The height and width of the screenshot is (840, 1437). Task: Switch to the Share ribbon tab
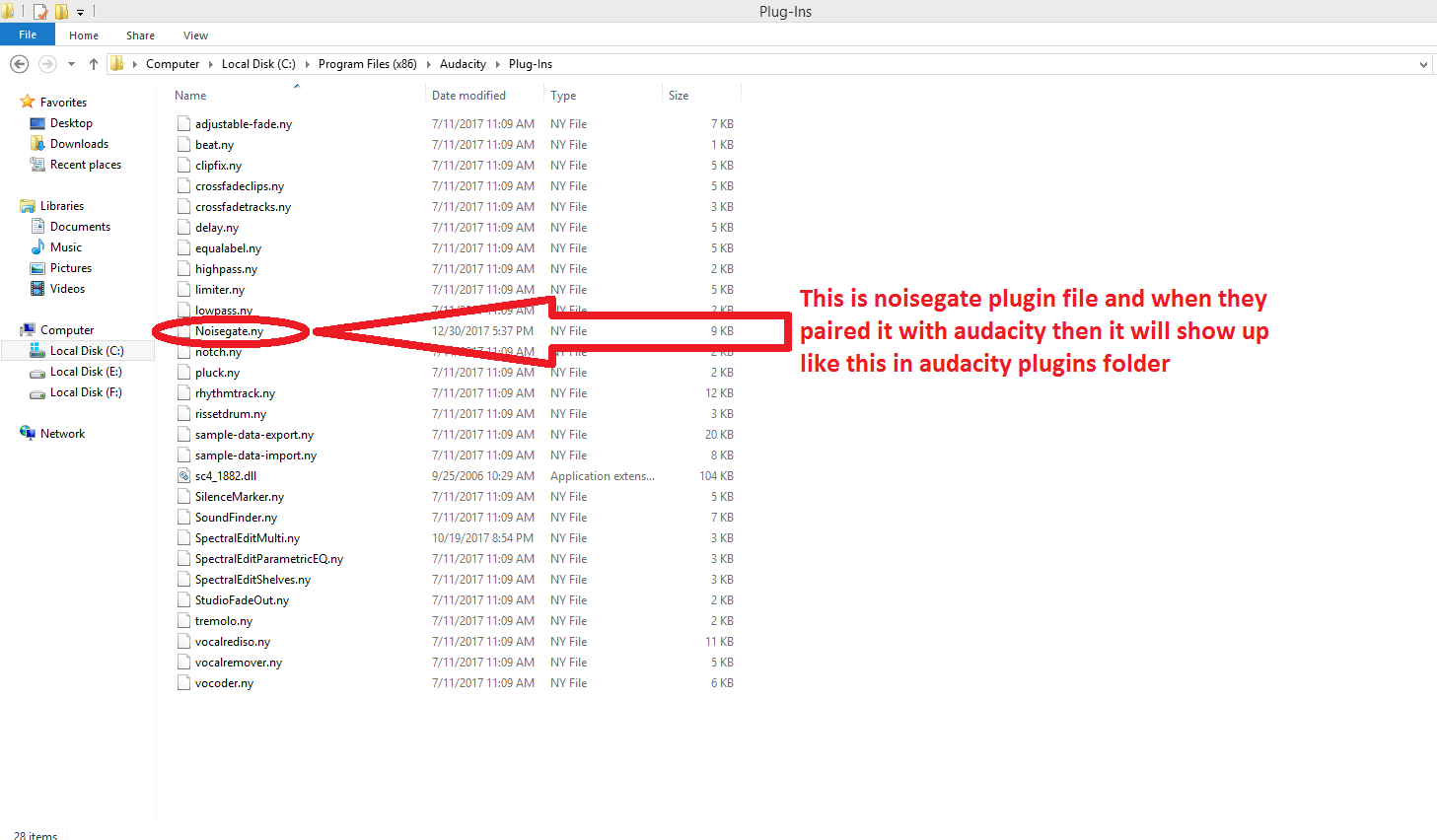(140, 35)
